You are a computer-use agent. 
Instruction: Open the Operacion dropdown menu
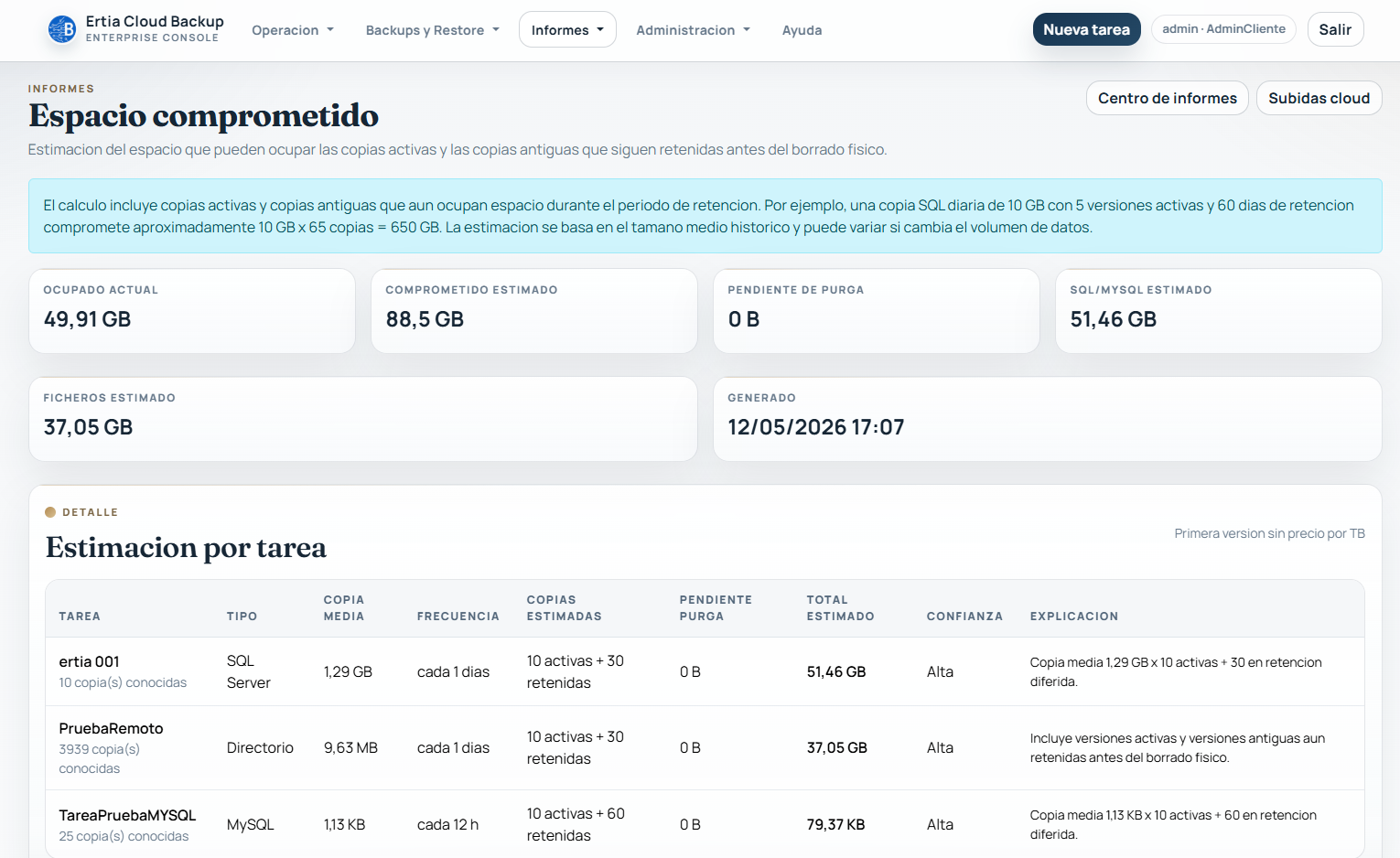point(293,30)
